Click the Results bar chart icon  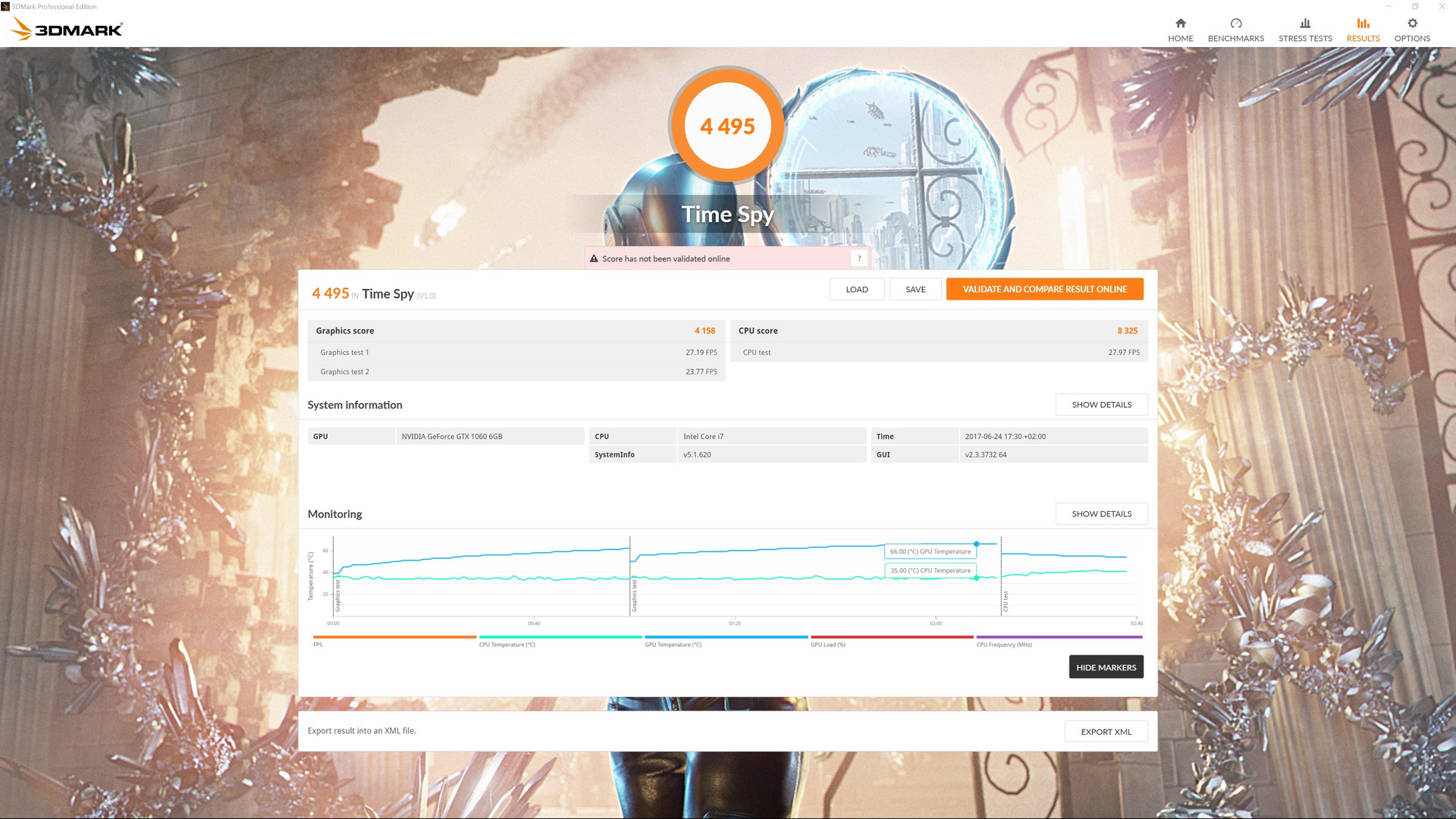[x=1363, y=24]
